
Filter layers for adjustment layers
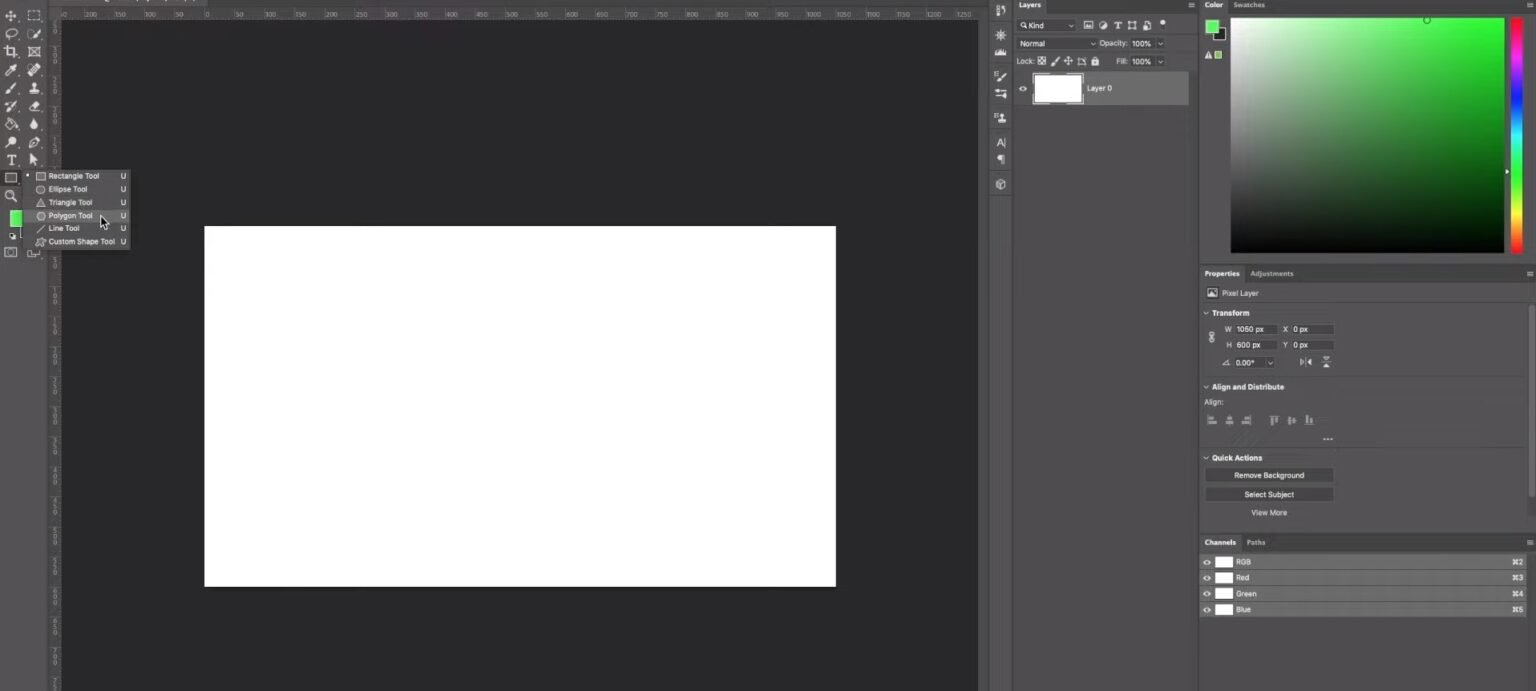(x=1103, y=25)
